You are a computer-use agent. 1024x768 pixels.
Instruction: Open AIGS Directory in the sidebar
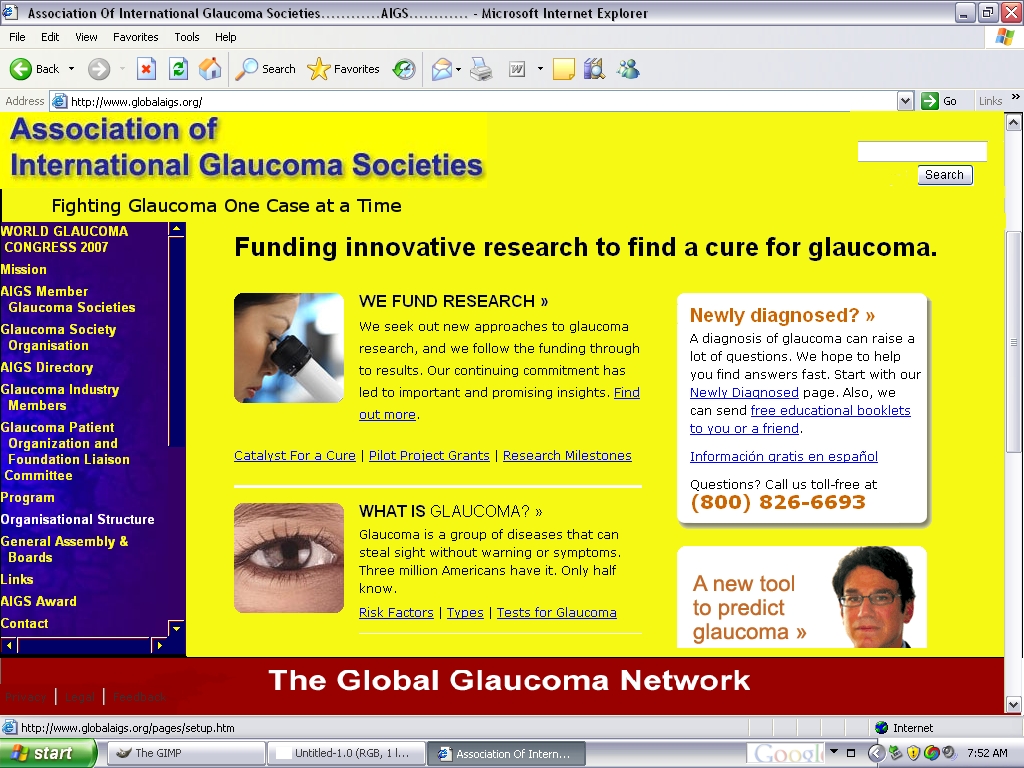(x=47, y=368)
